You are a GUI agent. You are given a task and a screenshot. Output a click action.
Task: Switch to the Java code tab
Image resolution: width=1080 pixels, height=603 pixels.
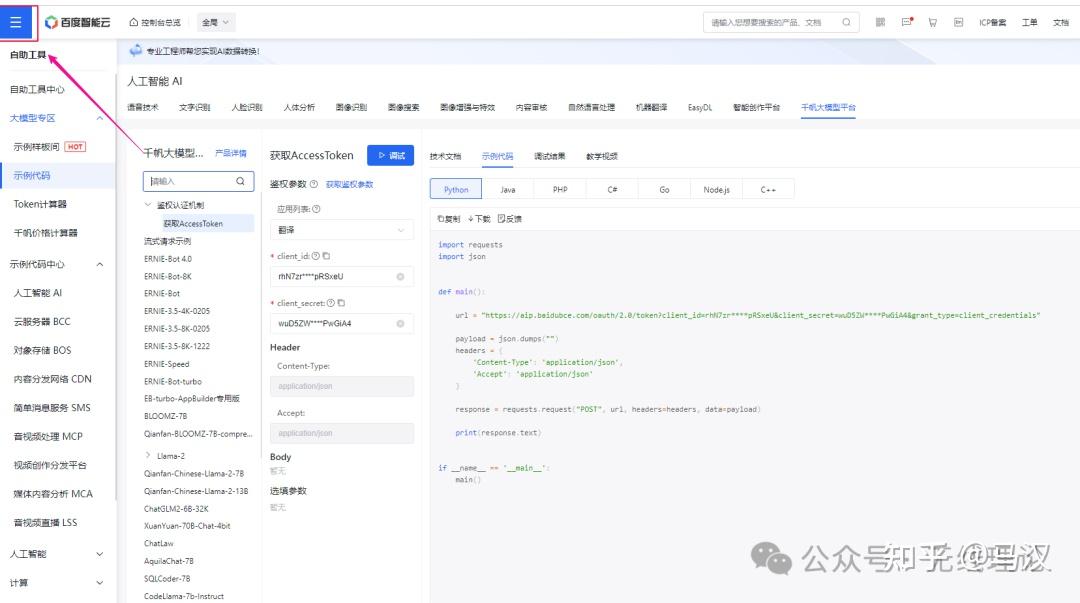pyautogui.click(x=507, y=188)
